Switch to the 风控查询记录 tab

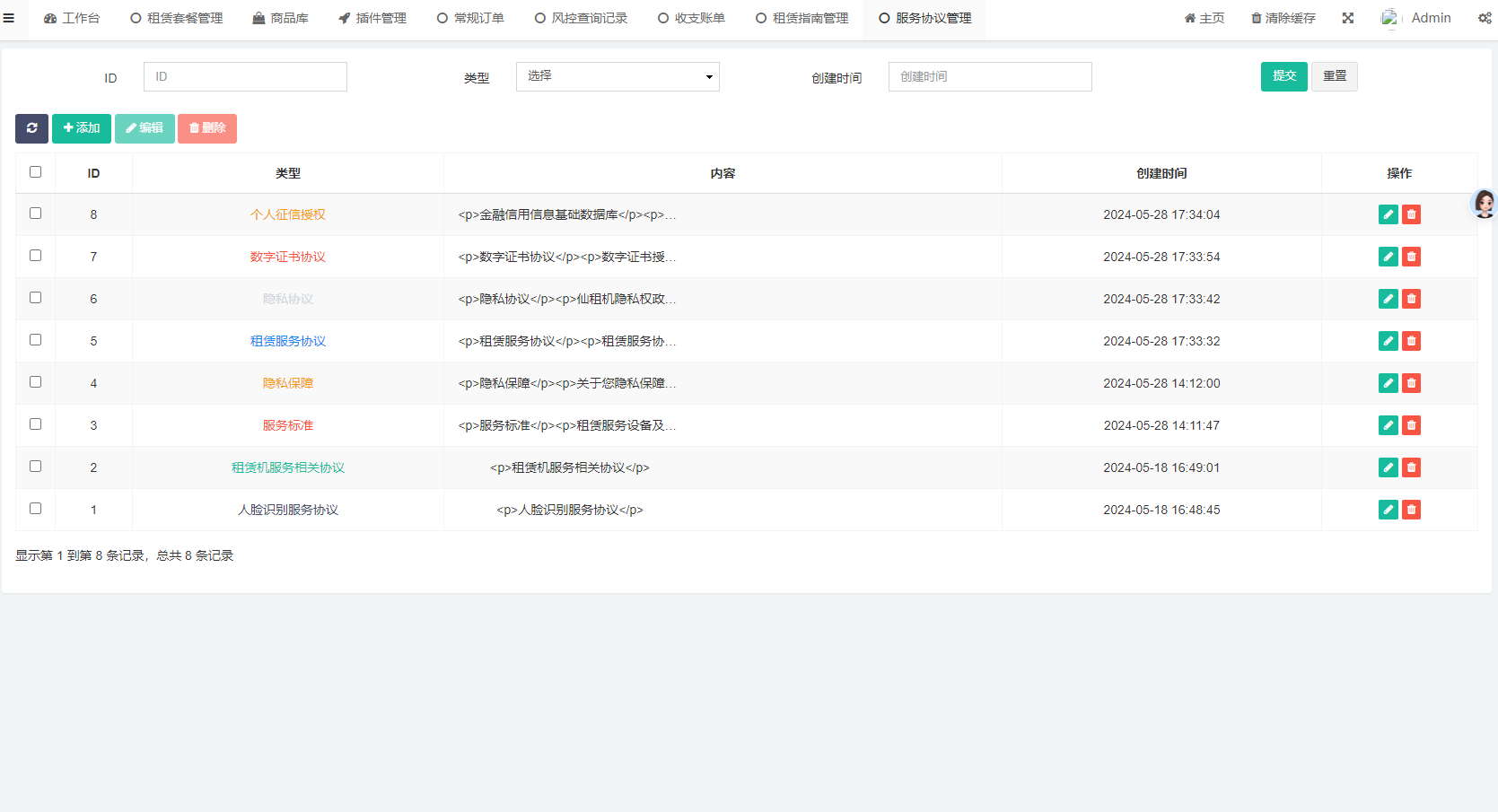click(581, 18)
